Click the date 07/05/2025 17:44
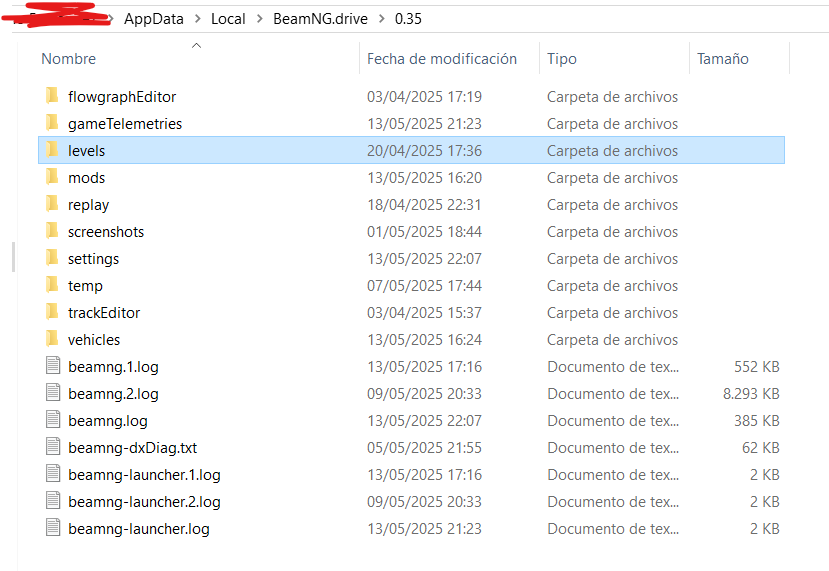 point(425,286)
